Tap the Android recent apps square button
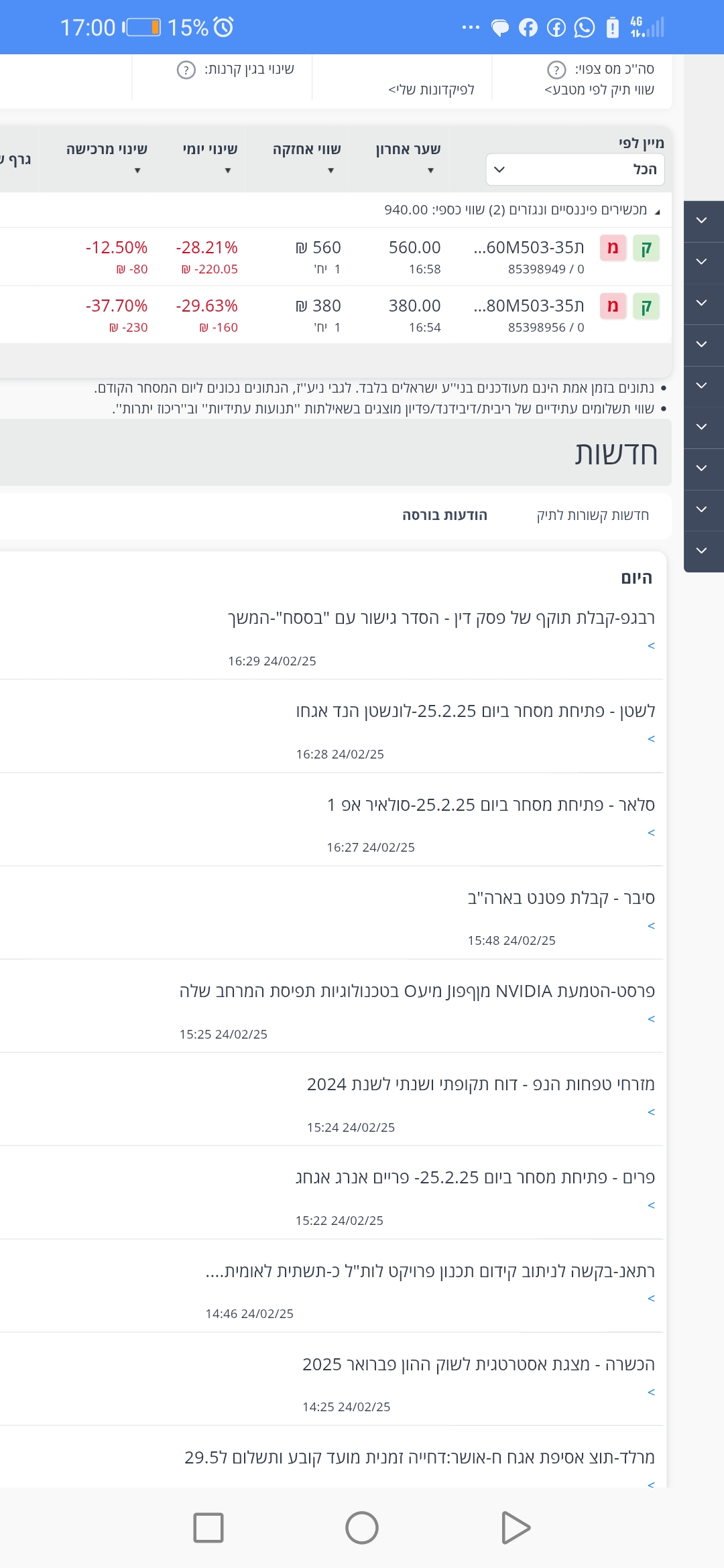The width and height of the screenshot is (724, 1568). [208, 1528]
